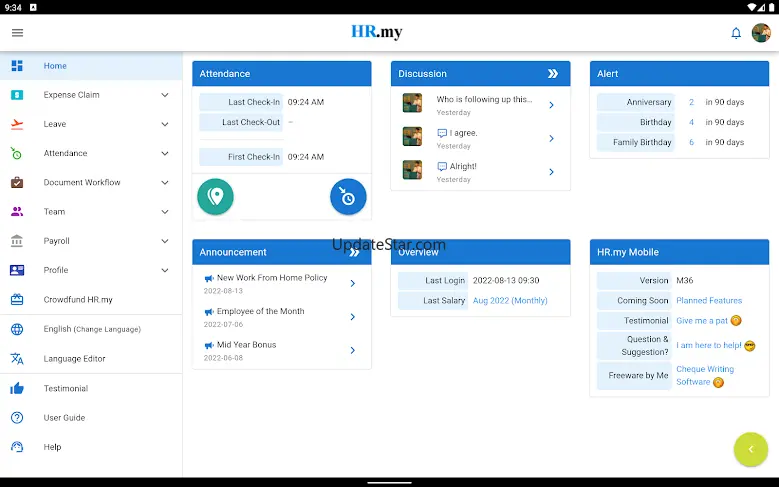This screenshot has width=779, height=487.
Task: Click the Language Editor translate icon
Action: (x=17, y=358)
